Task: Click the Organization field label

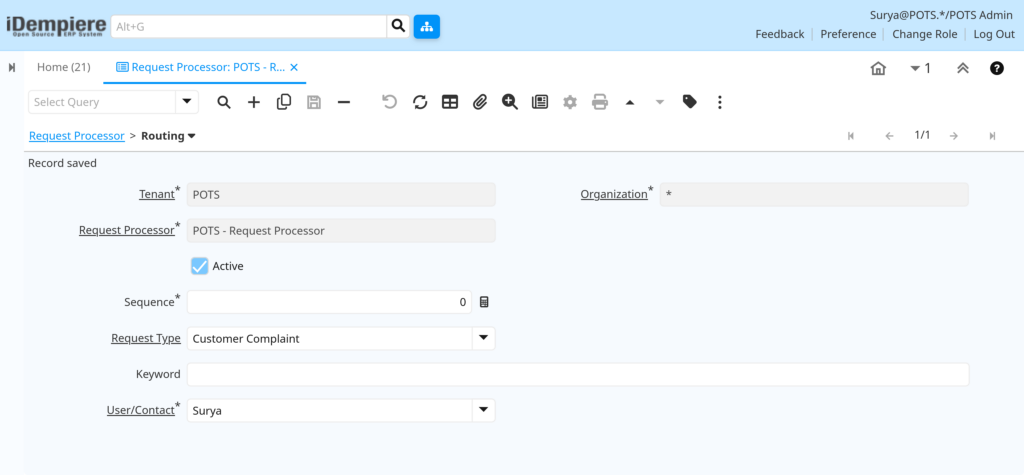Action: (614, 194)
